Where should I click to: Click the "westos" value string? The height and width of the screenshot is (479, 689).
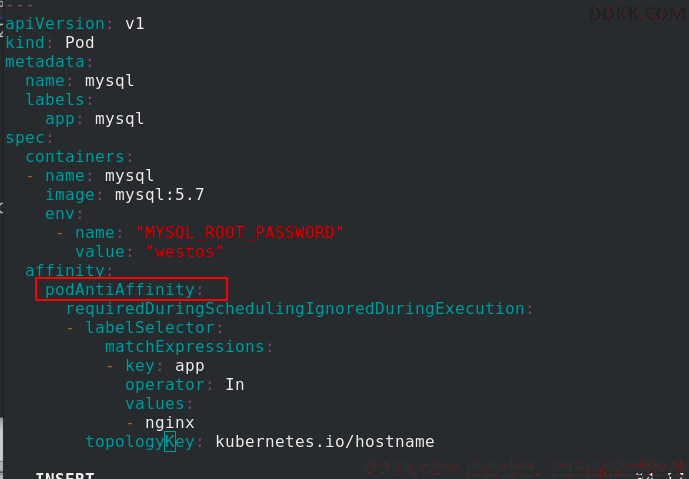point(185,251)
